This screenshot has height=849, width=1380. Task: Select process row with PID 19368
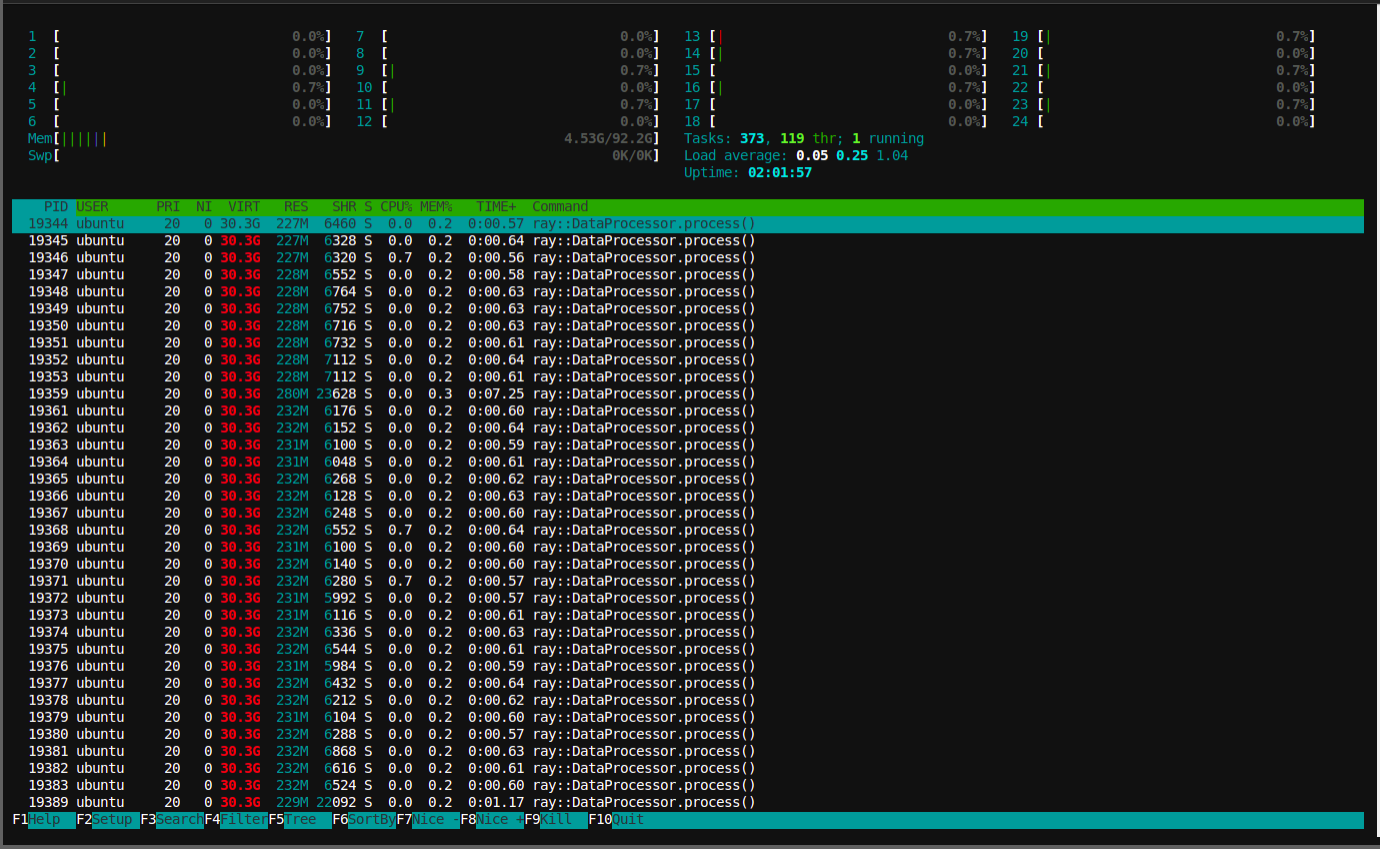pos(688,530)
